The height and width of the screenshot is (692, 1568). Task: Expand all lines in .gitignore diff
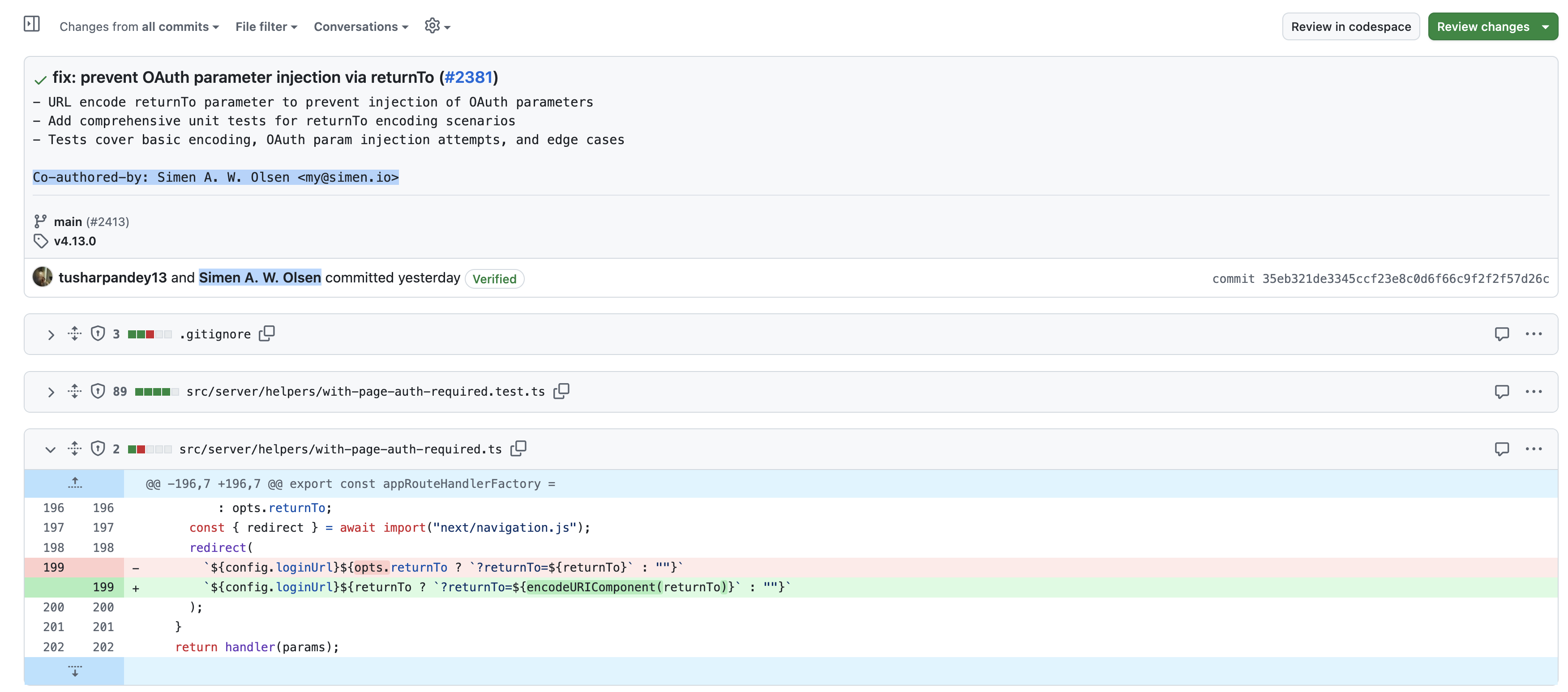[74, 333]
